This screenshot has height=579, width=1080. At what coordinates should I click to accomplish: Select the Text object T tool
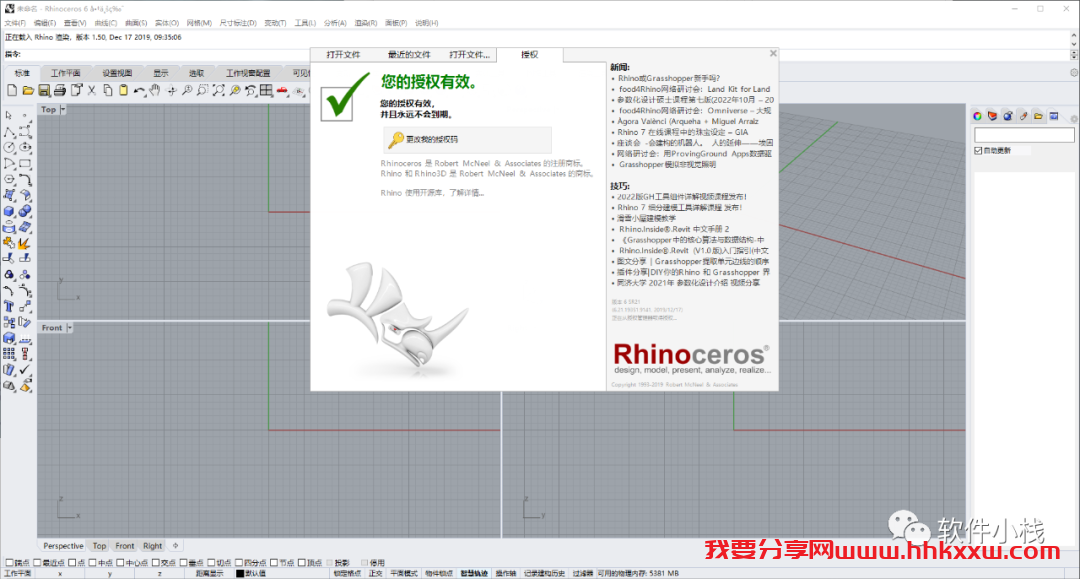pos(9,306)
